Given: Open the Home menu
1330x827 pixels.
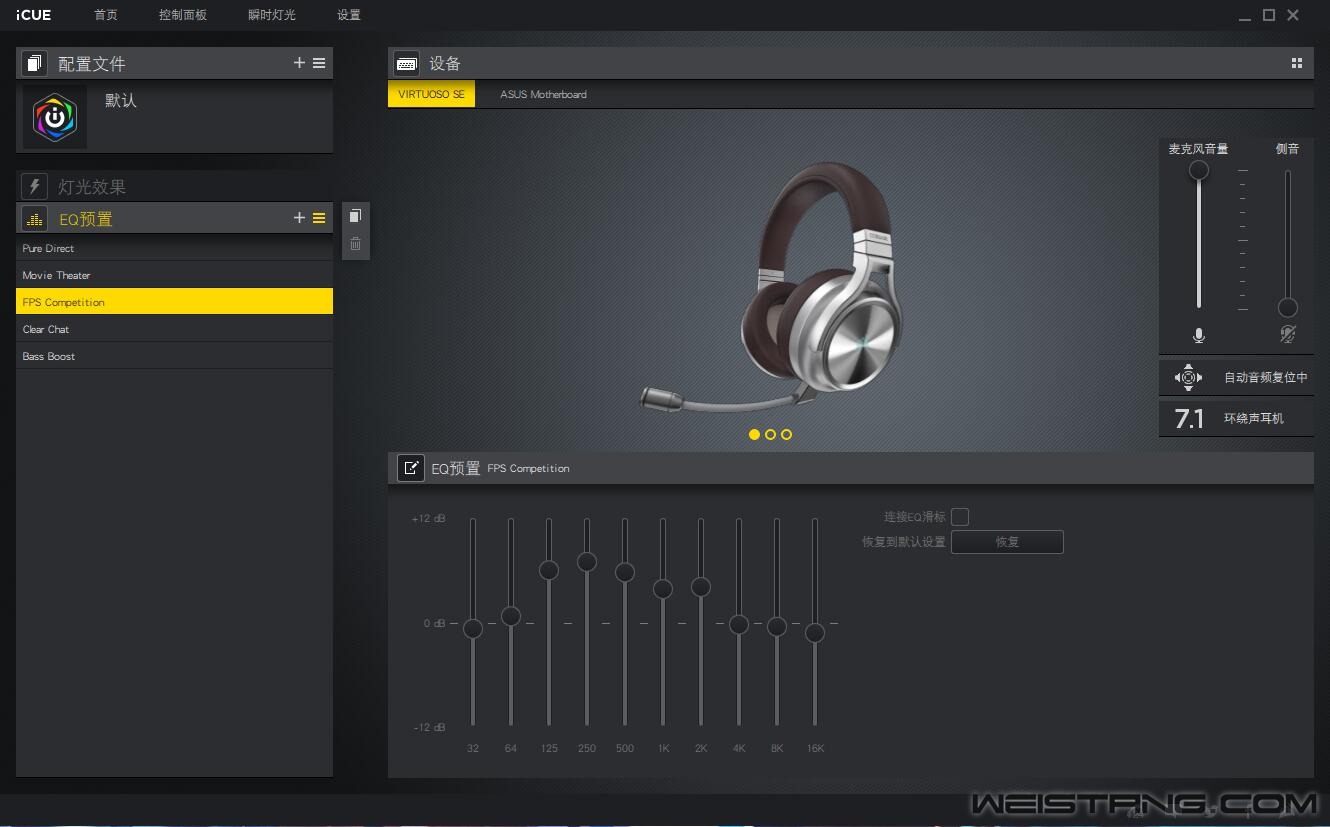Looking at the screenshot, I should [106, 15].
